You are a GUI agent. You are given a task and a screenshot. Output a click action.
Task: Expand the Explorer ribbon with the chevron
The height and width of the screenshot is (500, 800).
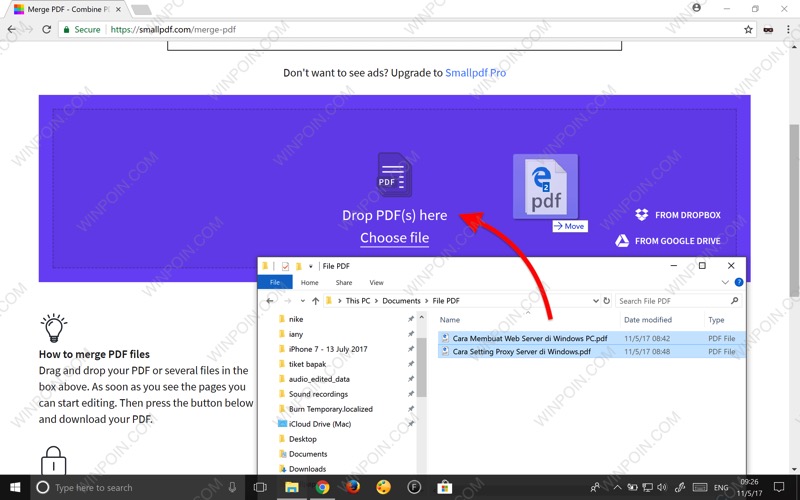[x=725, y=282]
